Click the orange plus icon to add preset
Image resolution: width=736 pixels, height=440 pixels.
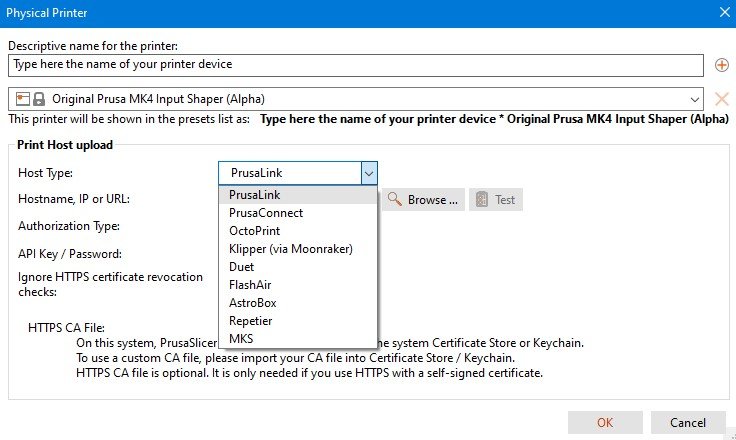tap(721, 65)
